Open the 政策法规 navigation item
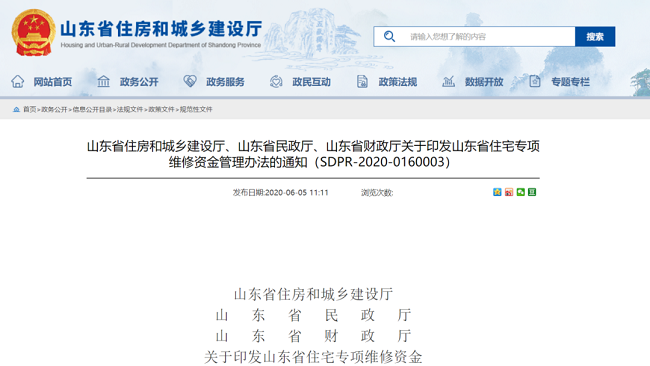Screen dimensions: 650x366 [398, 82]
